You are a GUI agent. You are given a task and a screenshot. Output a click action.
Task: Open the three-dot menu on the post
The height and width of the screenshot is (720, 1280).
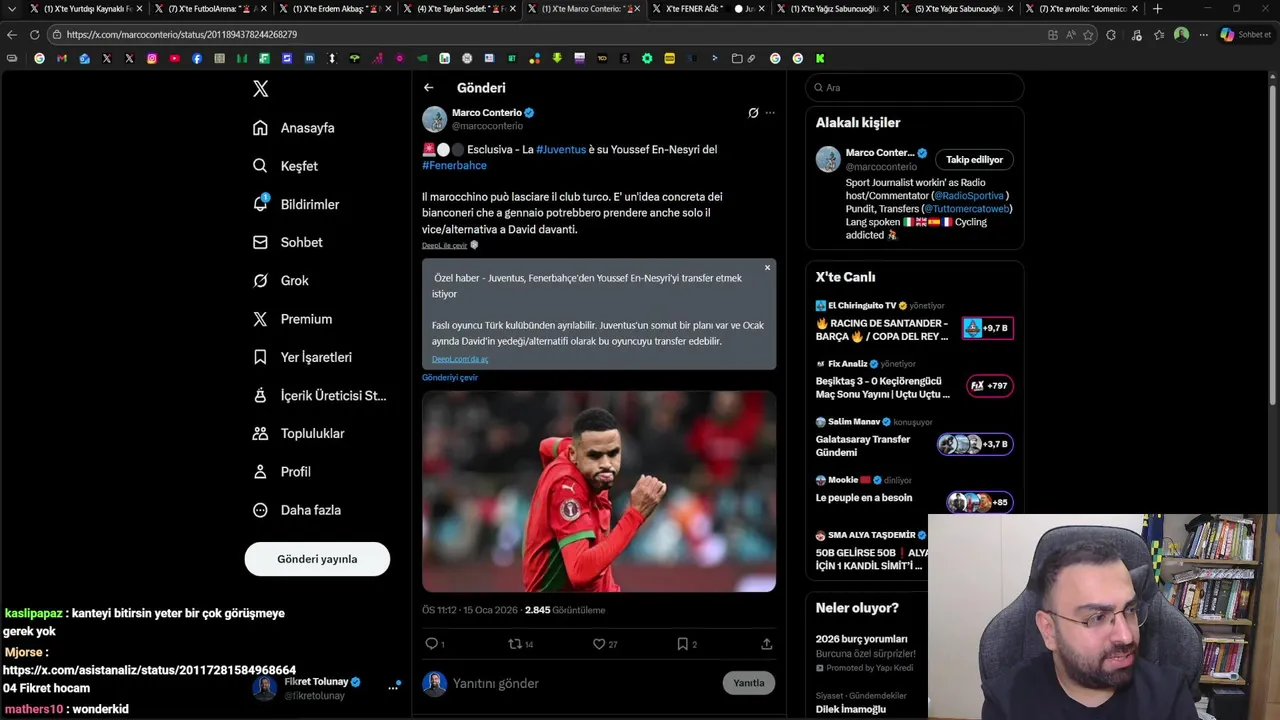pos(770,113)
